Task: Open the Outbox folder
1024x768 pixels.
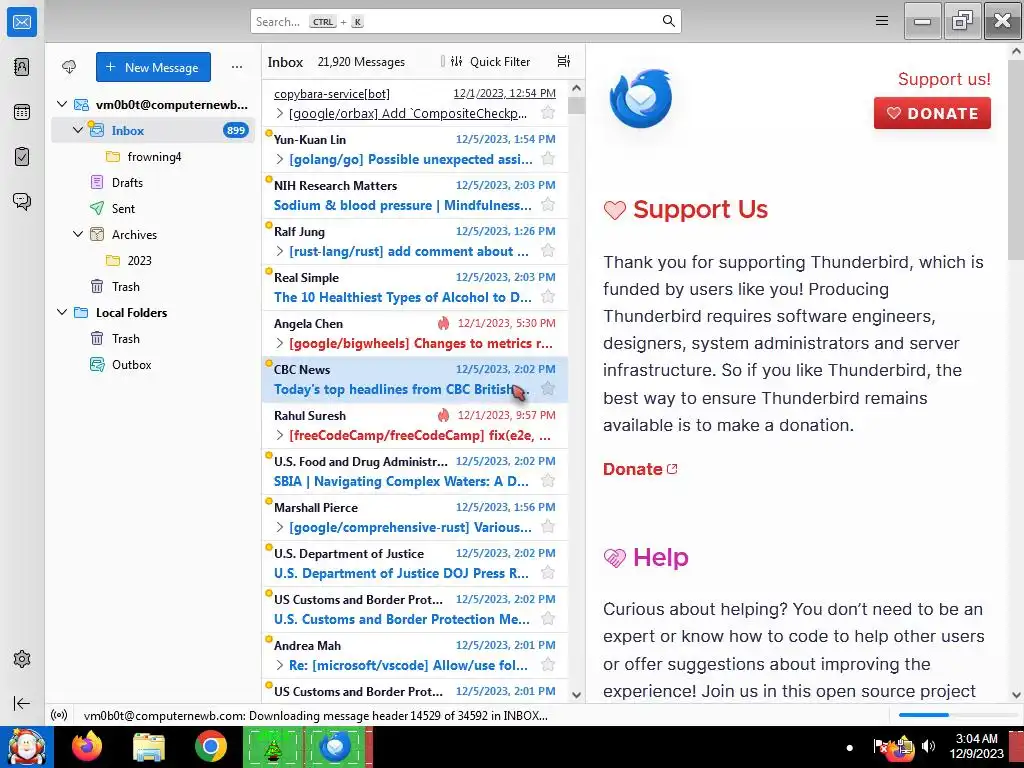Action: 153,364
